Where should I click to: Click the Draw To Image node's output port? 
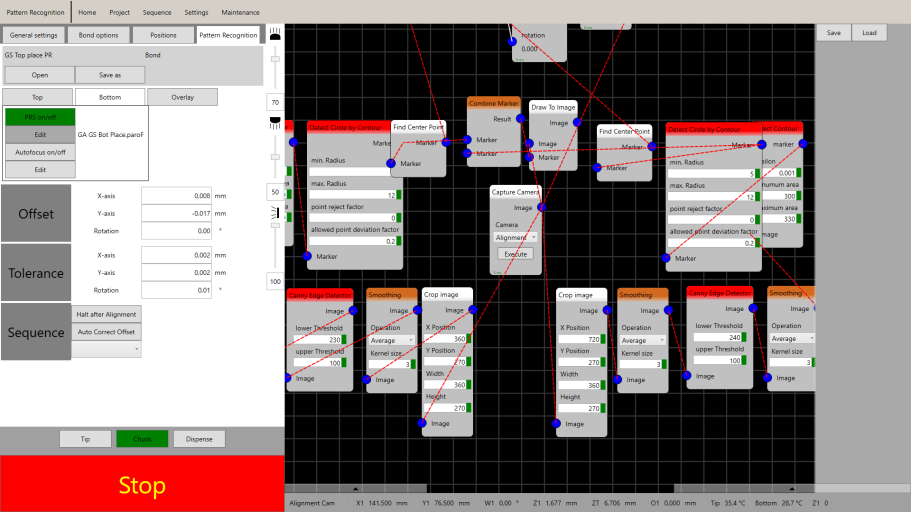pyautogui.click(x=574, y=123)
